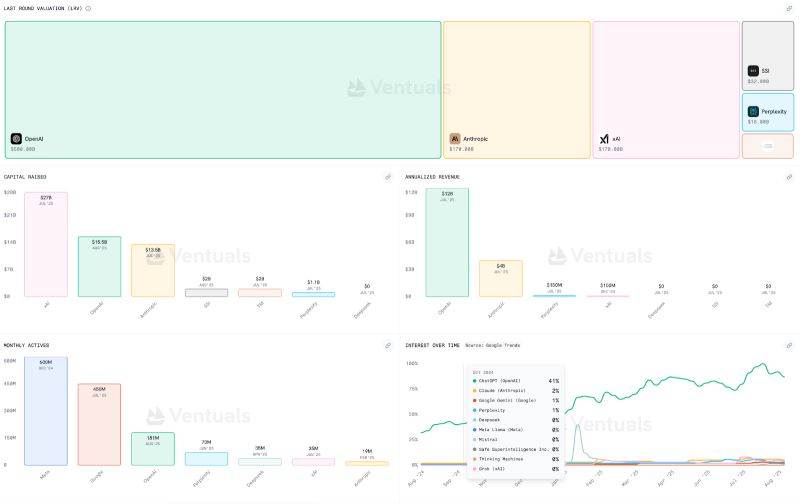Click the Perplexity logo in the treemap
Viewport: 800px width, 504px height.
coord(753,111)
